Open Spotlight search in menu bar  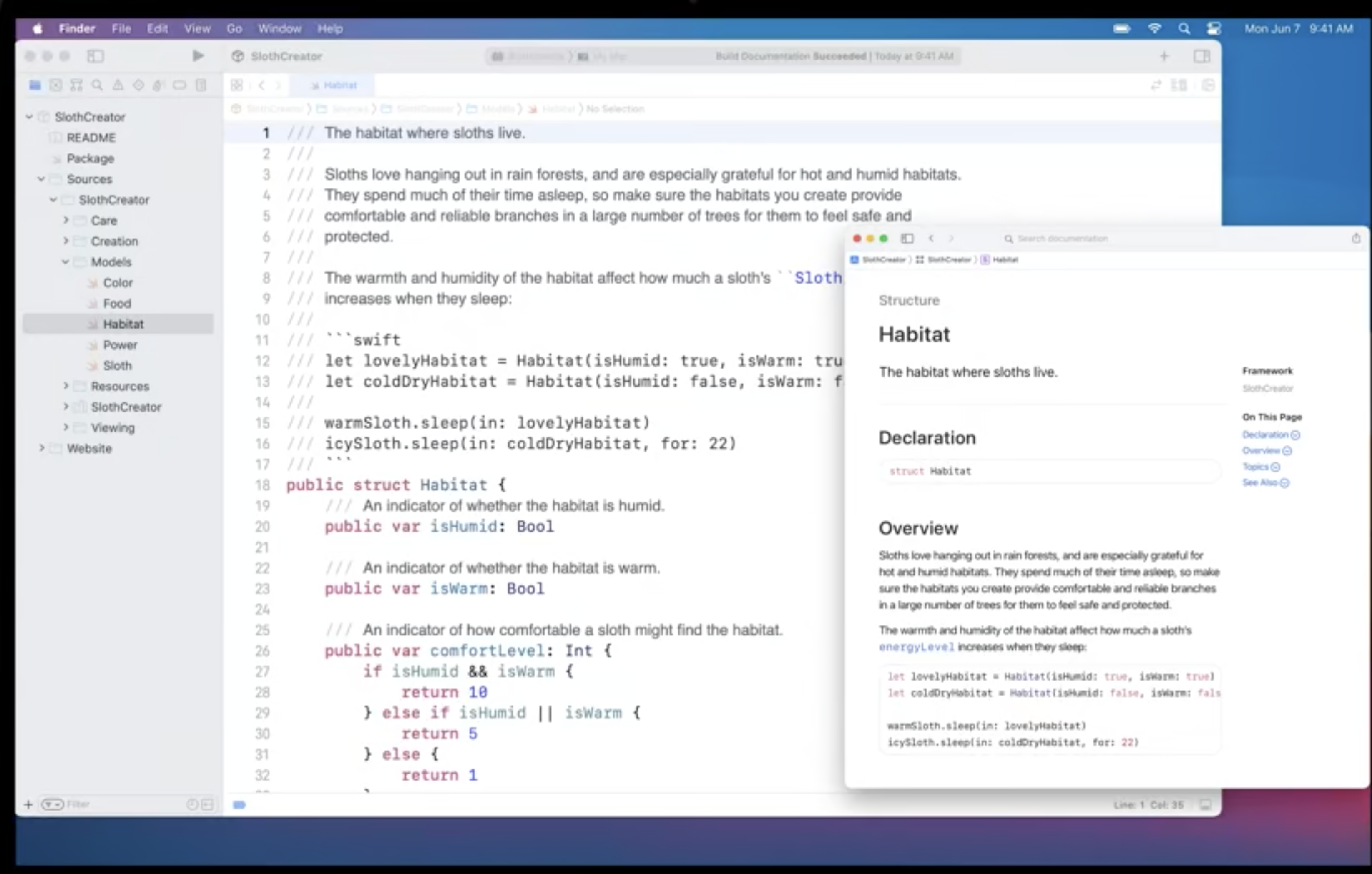pyautogui.click(x=1184, y=28)
